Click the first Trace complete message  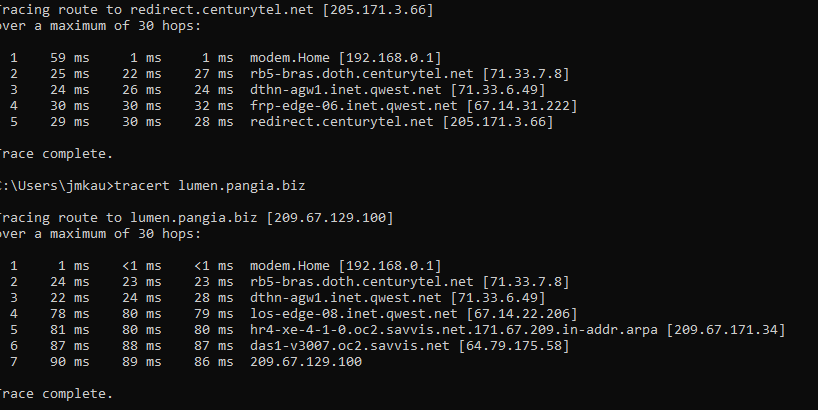click(x=55, y=154)
